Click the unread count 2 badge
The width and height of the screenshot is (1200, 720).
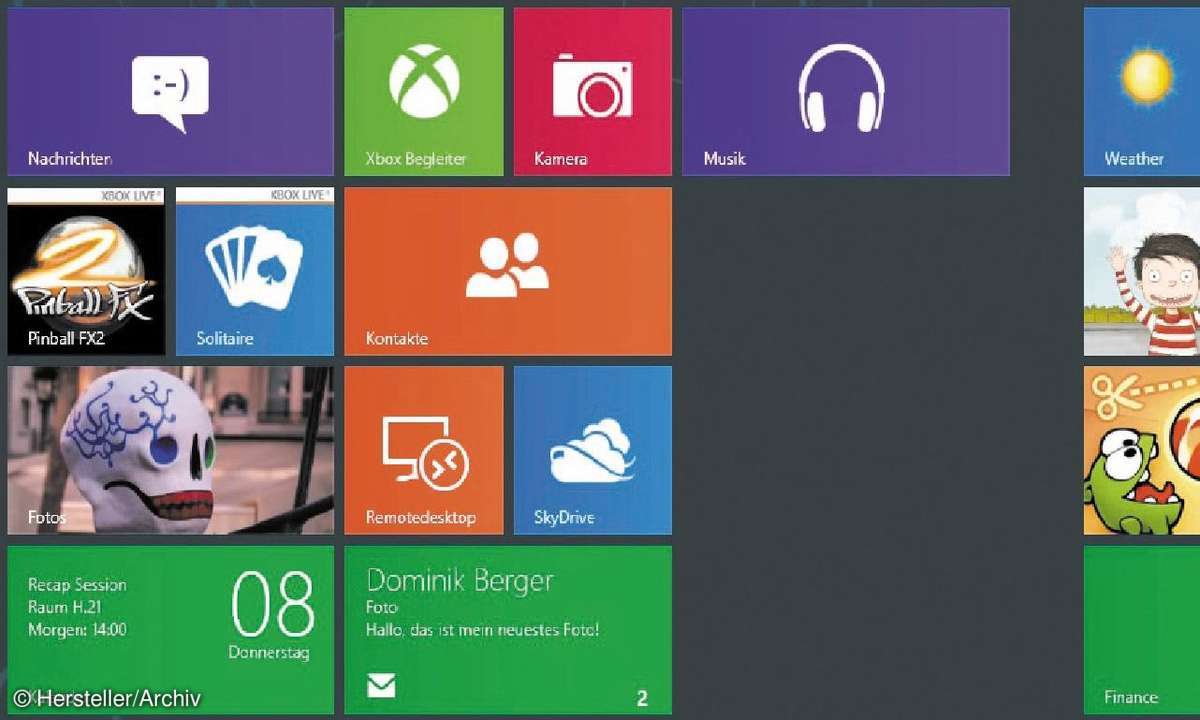(x=642, y=698)
